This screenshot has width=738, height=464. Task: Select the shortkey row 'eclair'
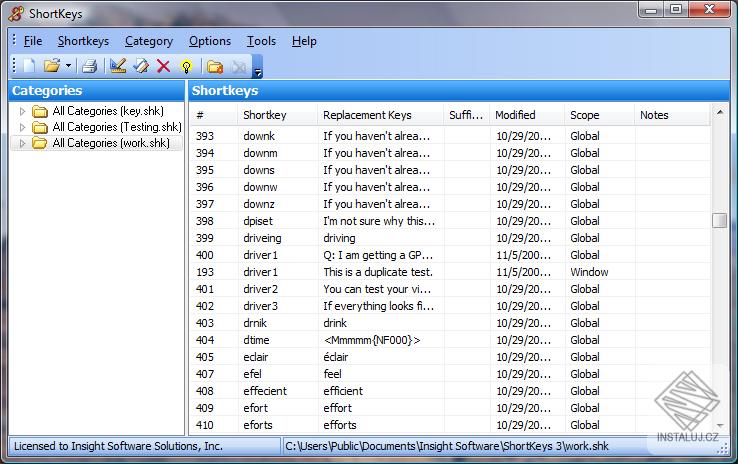[450, 357]
